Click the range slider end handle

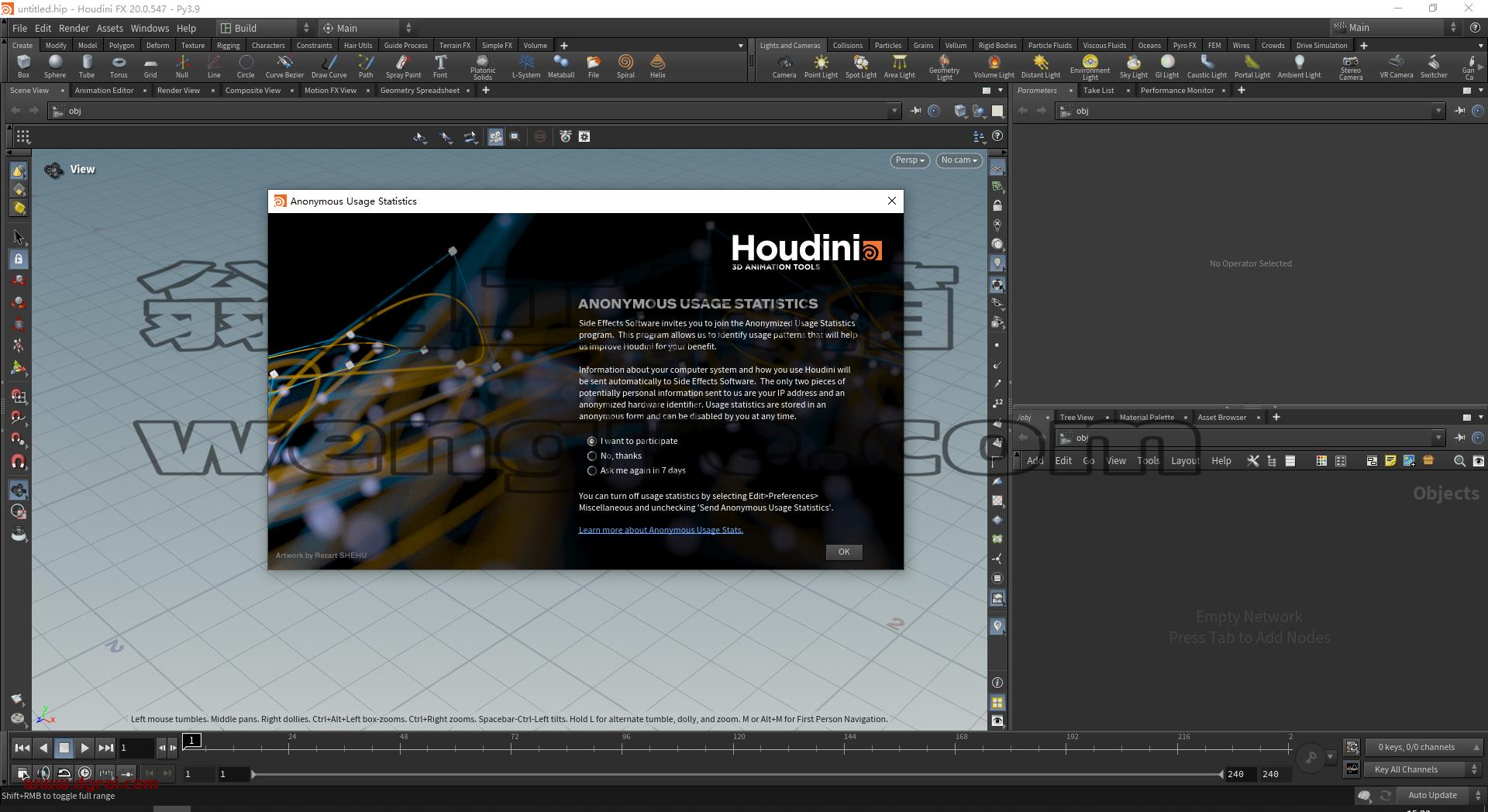(1221, 774)
